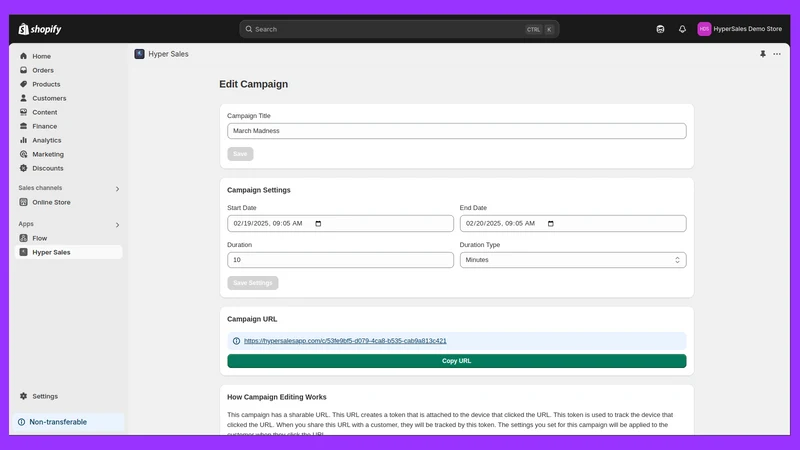Click the info icon beside campaign URL
Image resolution: width=800 pixels, height=450 pixels.
tap(236, 341)
